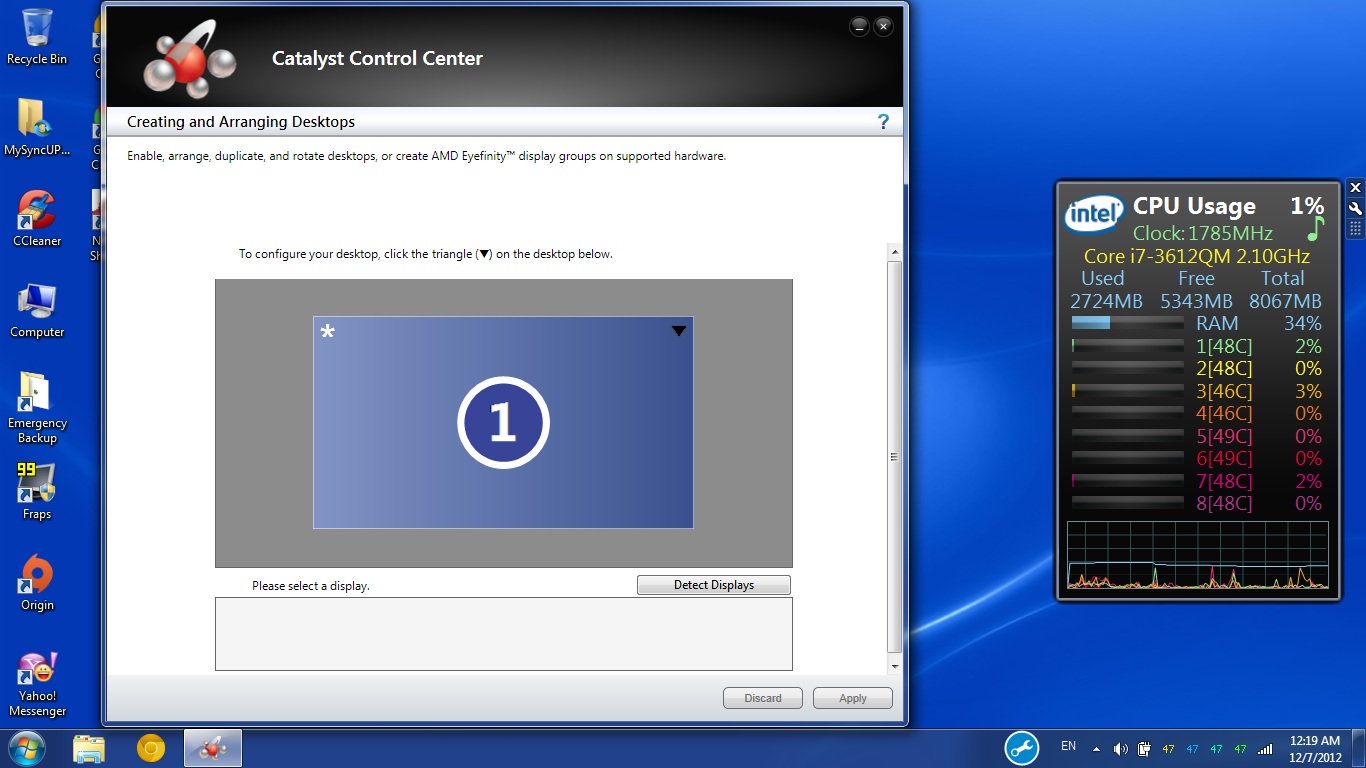Select the Computer desktop icon
The width and height of the screenshot is (1366, 768).
37,310
